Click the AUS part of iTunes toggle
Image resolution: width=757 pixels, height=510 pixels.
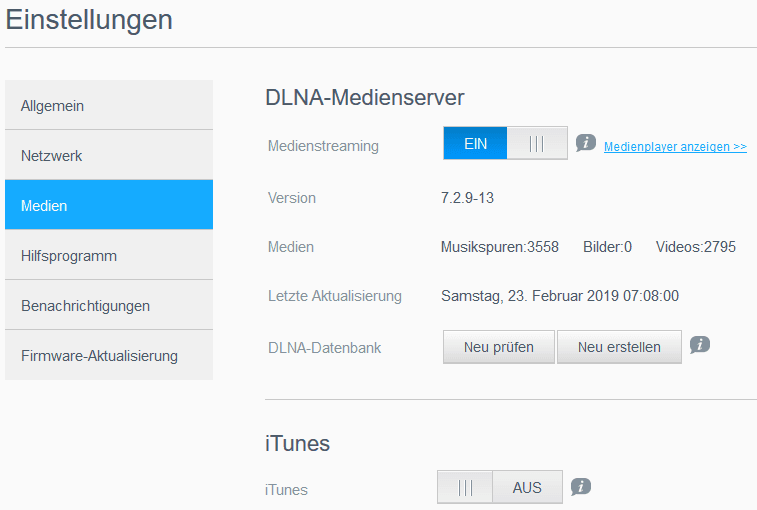click(x=527, y=487)
